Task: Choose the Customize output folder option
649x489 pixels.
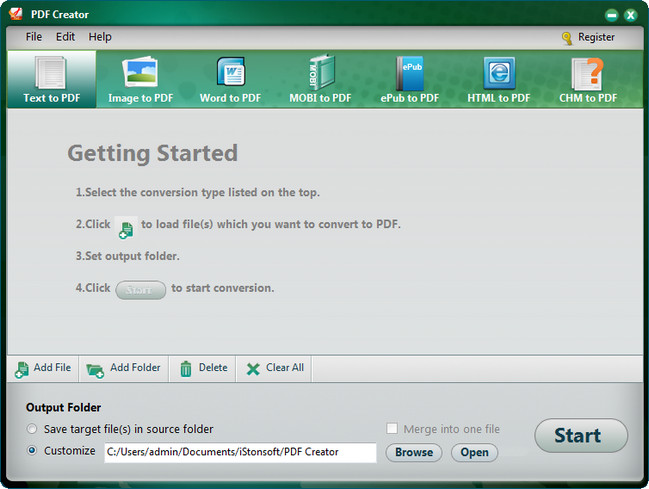Action: click(x=33, y=451)
